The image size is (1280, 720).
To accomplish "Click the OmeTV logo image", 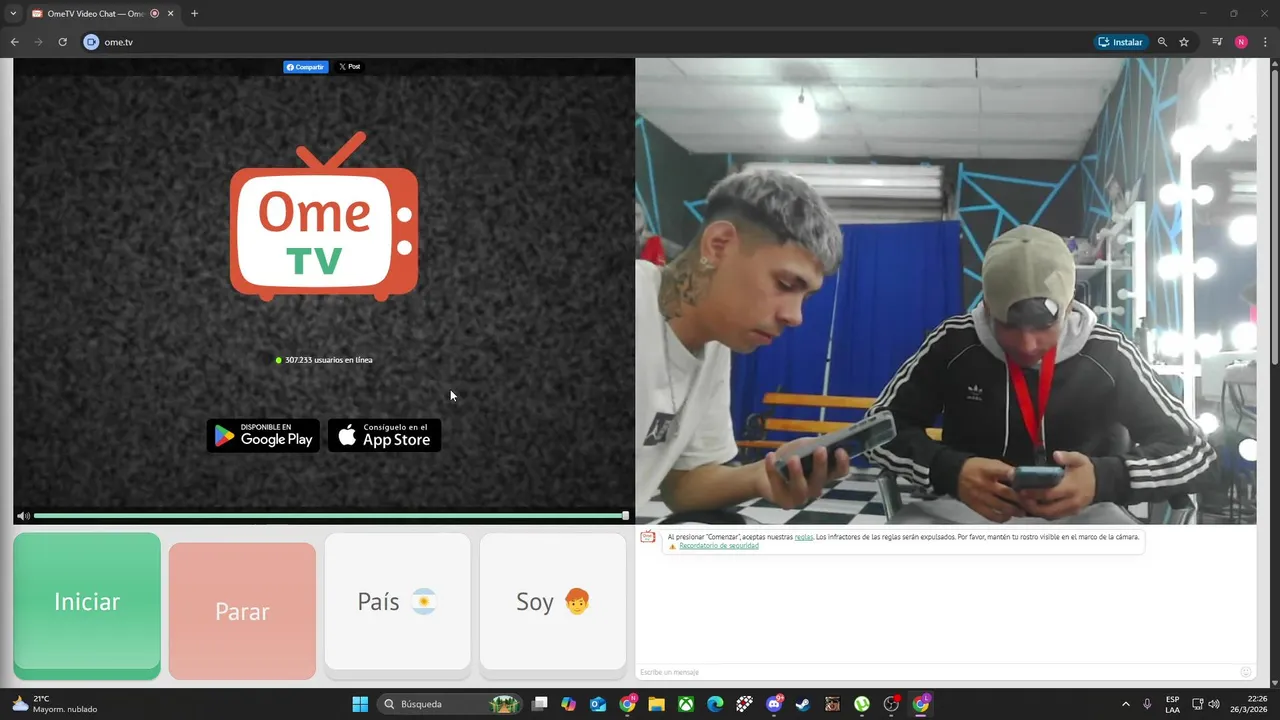I will 324,216.
